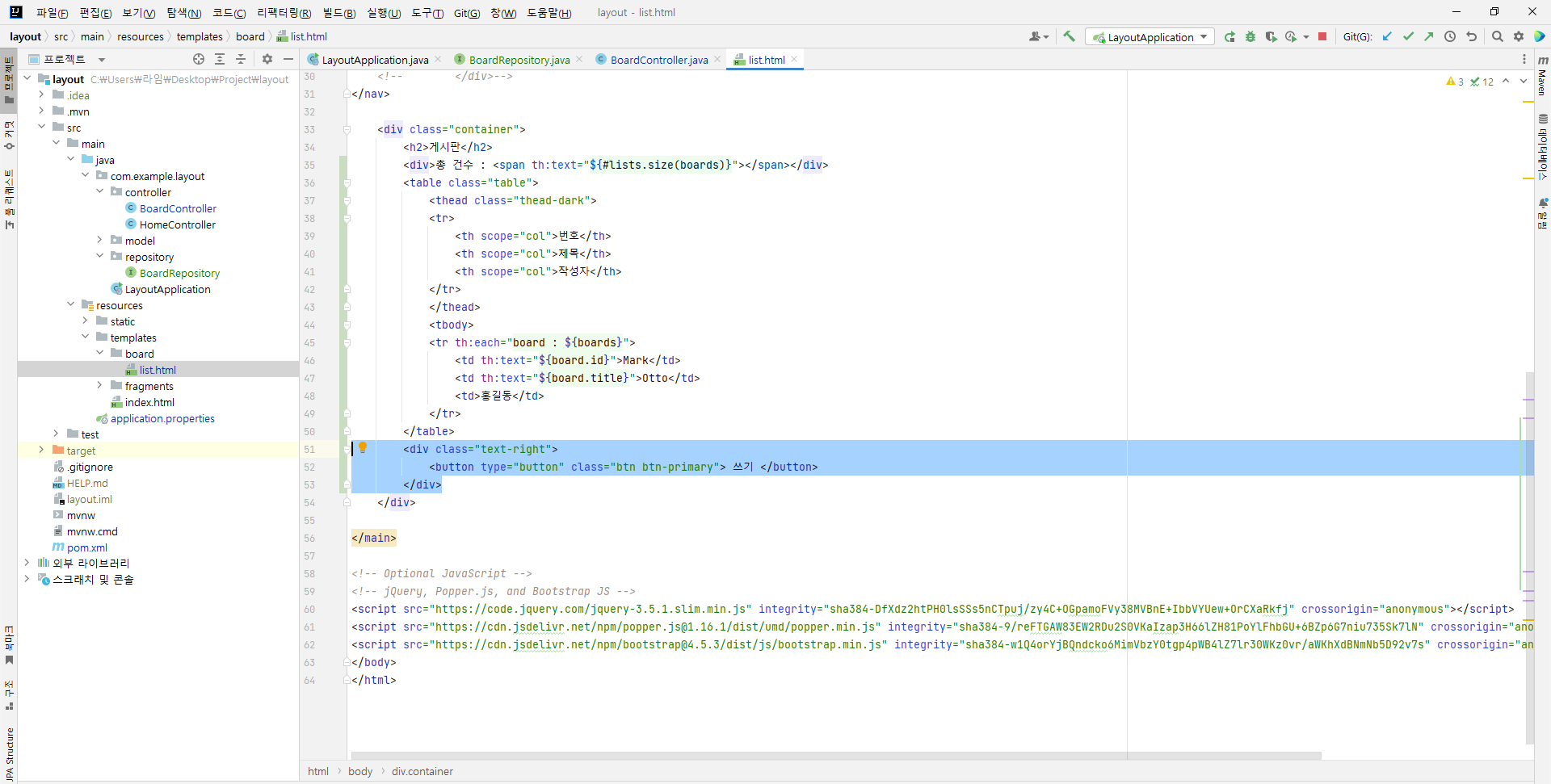Toggle the 북마크 tool window side tab

(x=9, y=644)
